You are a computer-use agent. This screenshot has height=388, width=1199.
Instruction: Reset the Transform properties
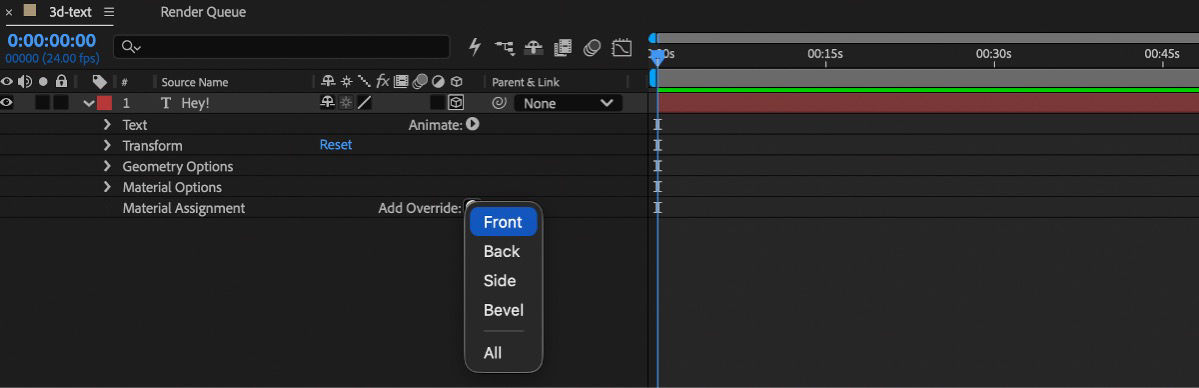(336, 145)
